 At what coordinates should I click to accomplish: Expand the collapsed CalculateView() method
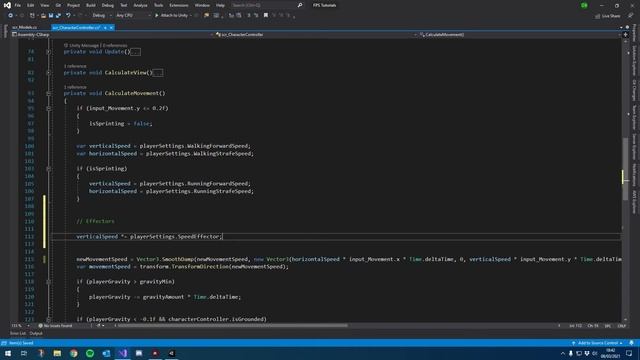49,73
